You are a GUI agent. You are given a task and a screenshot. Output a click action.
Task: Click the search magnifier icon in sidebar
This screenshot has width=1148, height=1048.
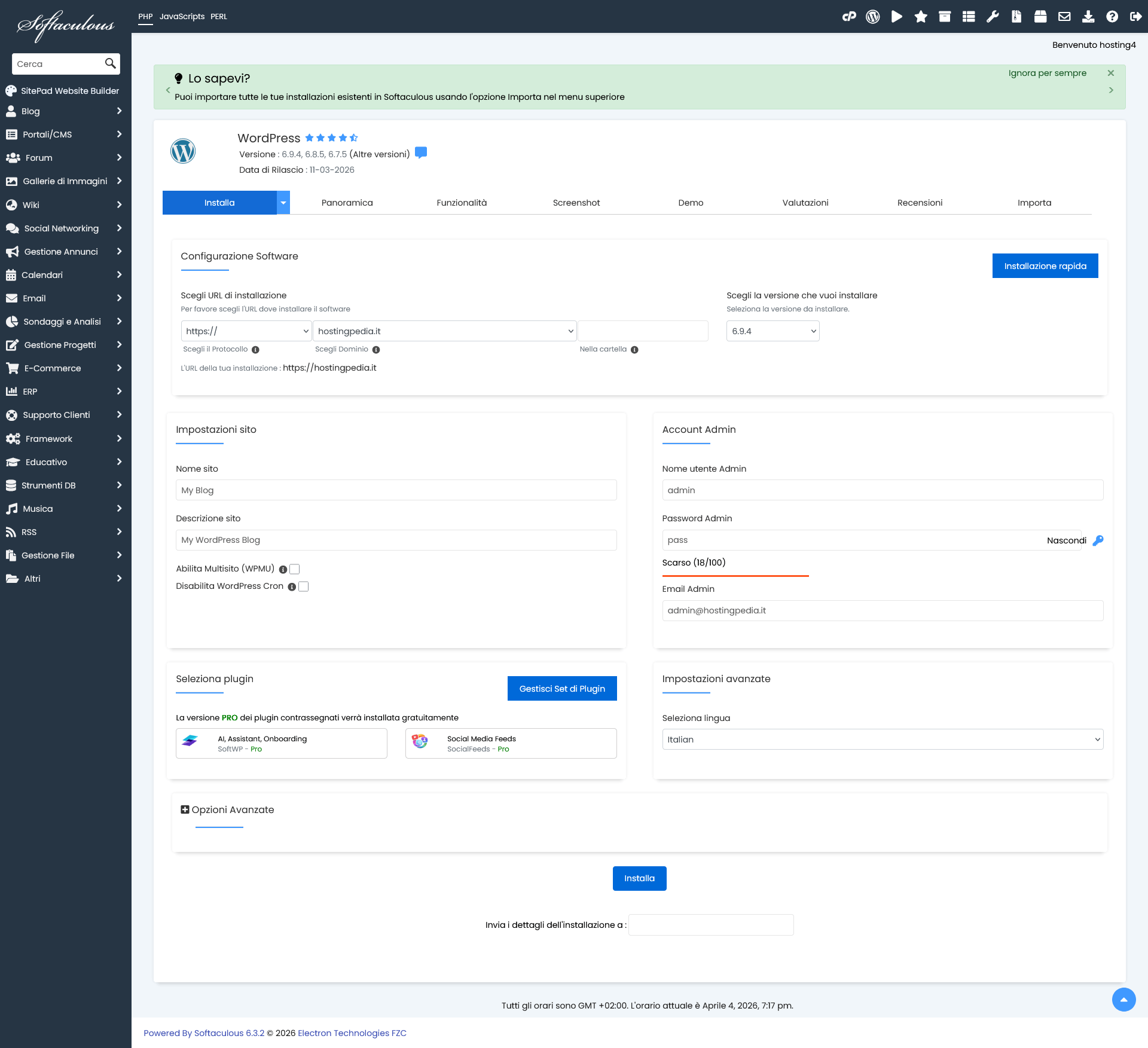[110, 63]
